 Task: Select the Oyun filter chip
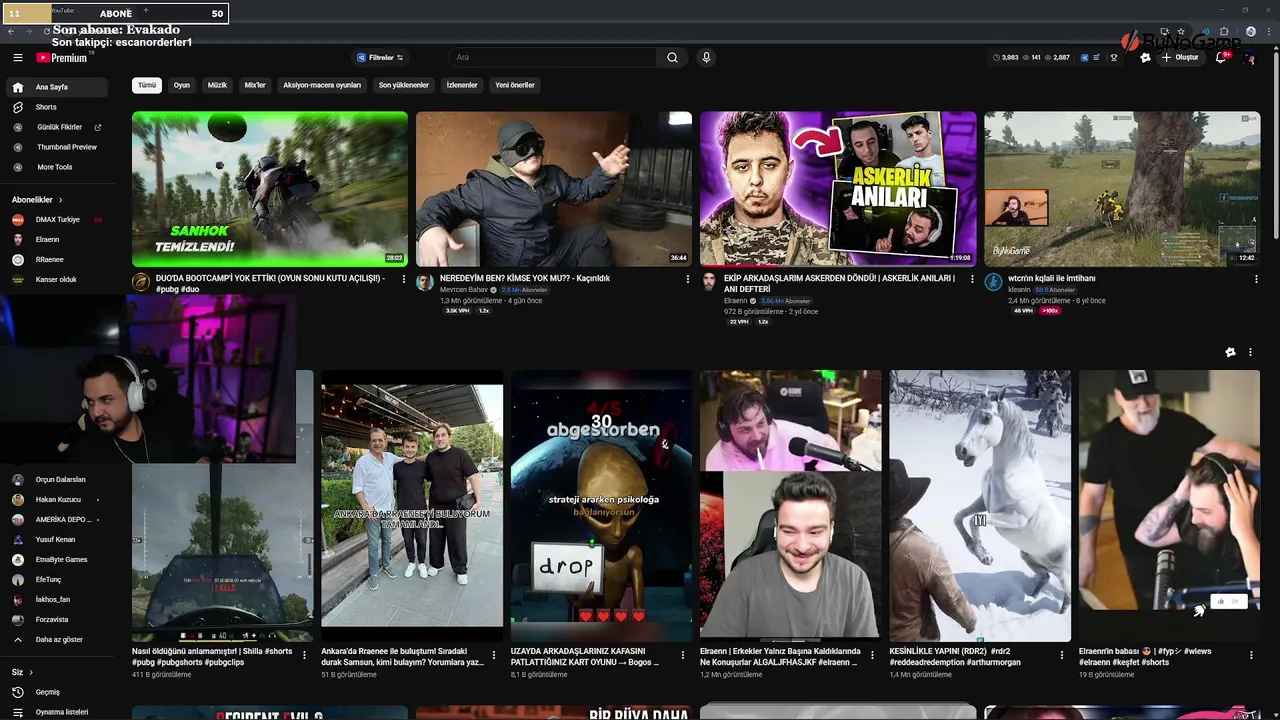coord(182,85)
